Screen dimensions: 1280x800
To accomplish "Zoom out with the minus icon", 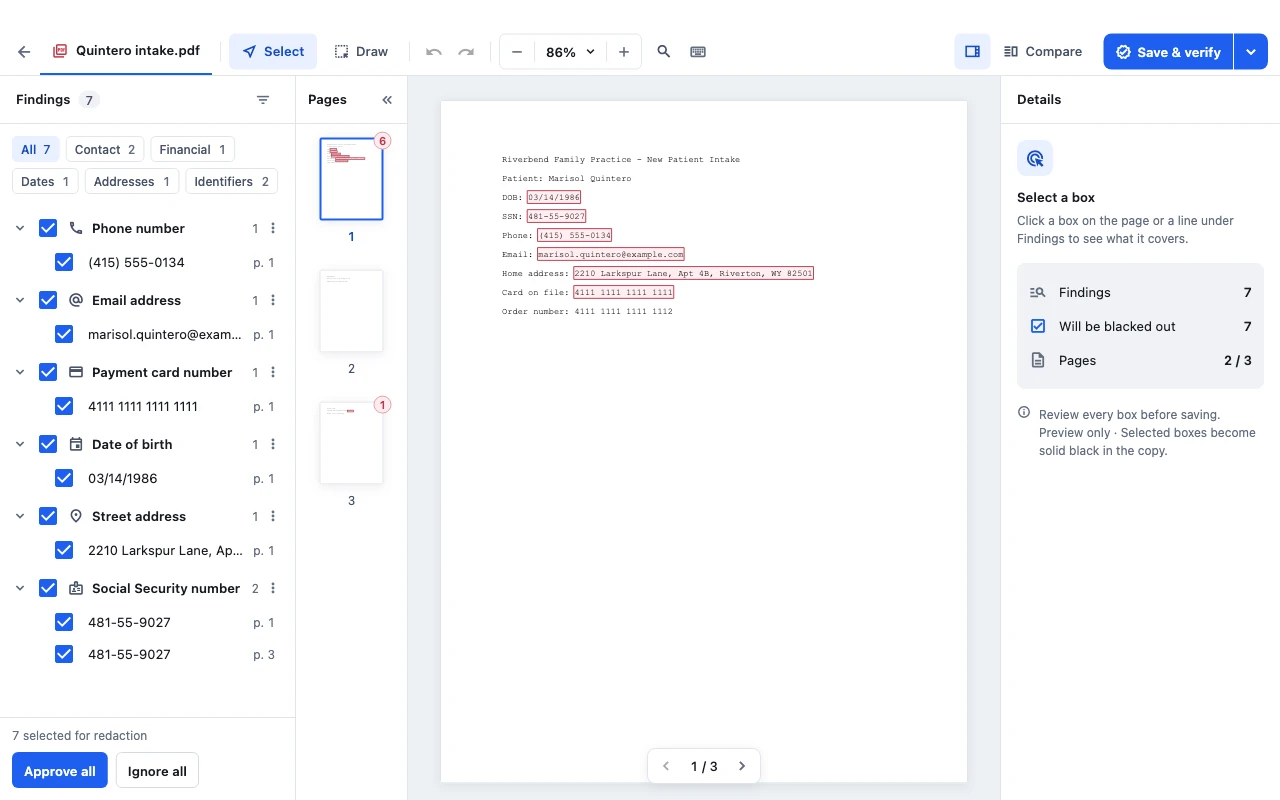I will (517, 52).
